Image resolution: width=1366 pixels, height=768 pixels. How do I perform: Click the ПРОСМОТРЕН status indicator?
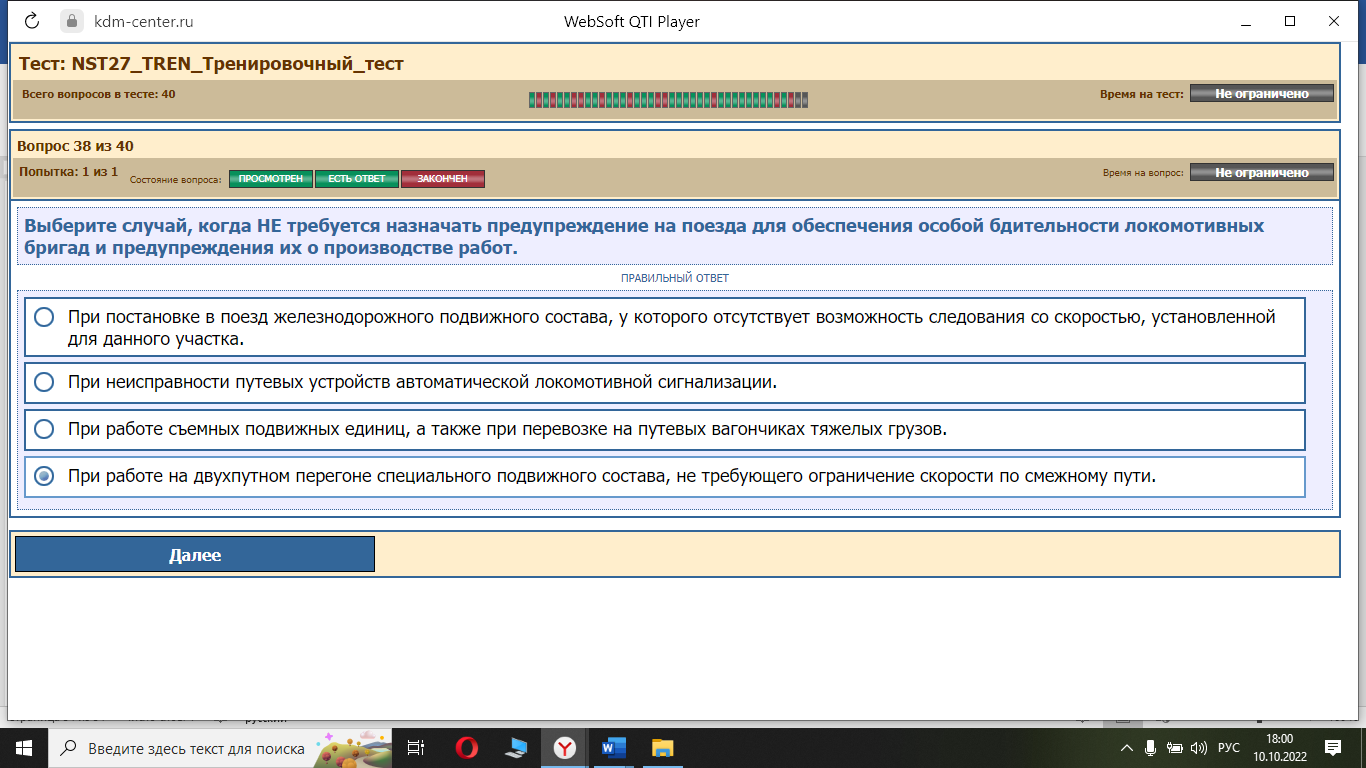[271, 179]
